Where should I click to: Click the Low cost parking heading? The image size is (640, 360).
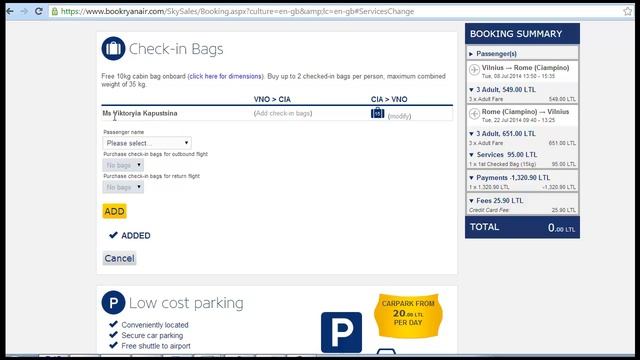[186, 303]
